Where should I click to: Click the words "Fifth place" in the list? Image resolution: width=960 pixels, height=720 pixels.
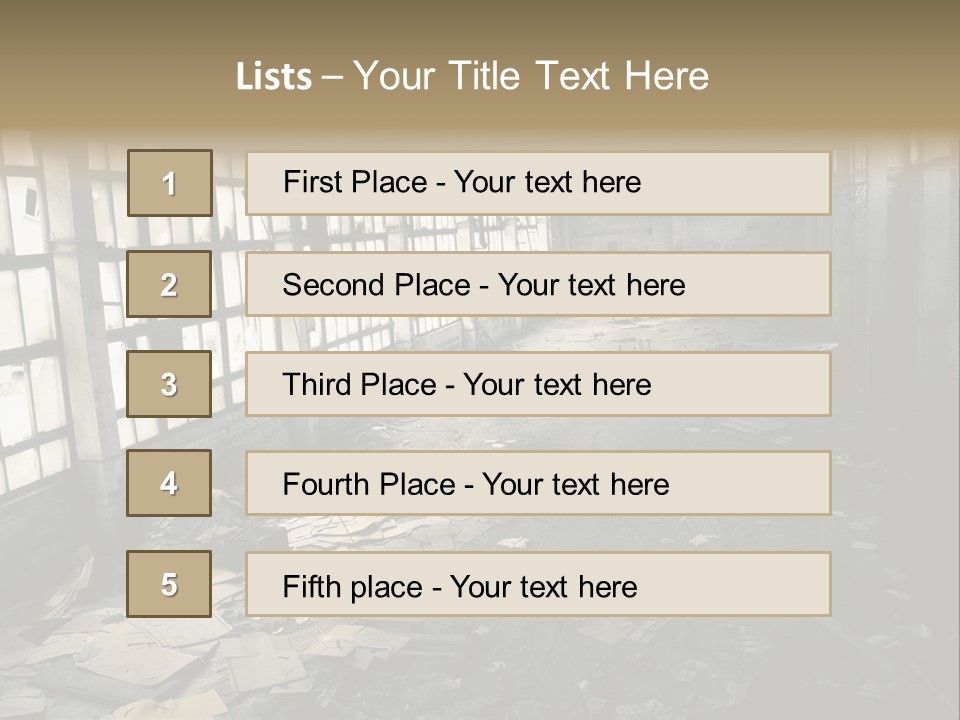352,586
